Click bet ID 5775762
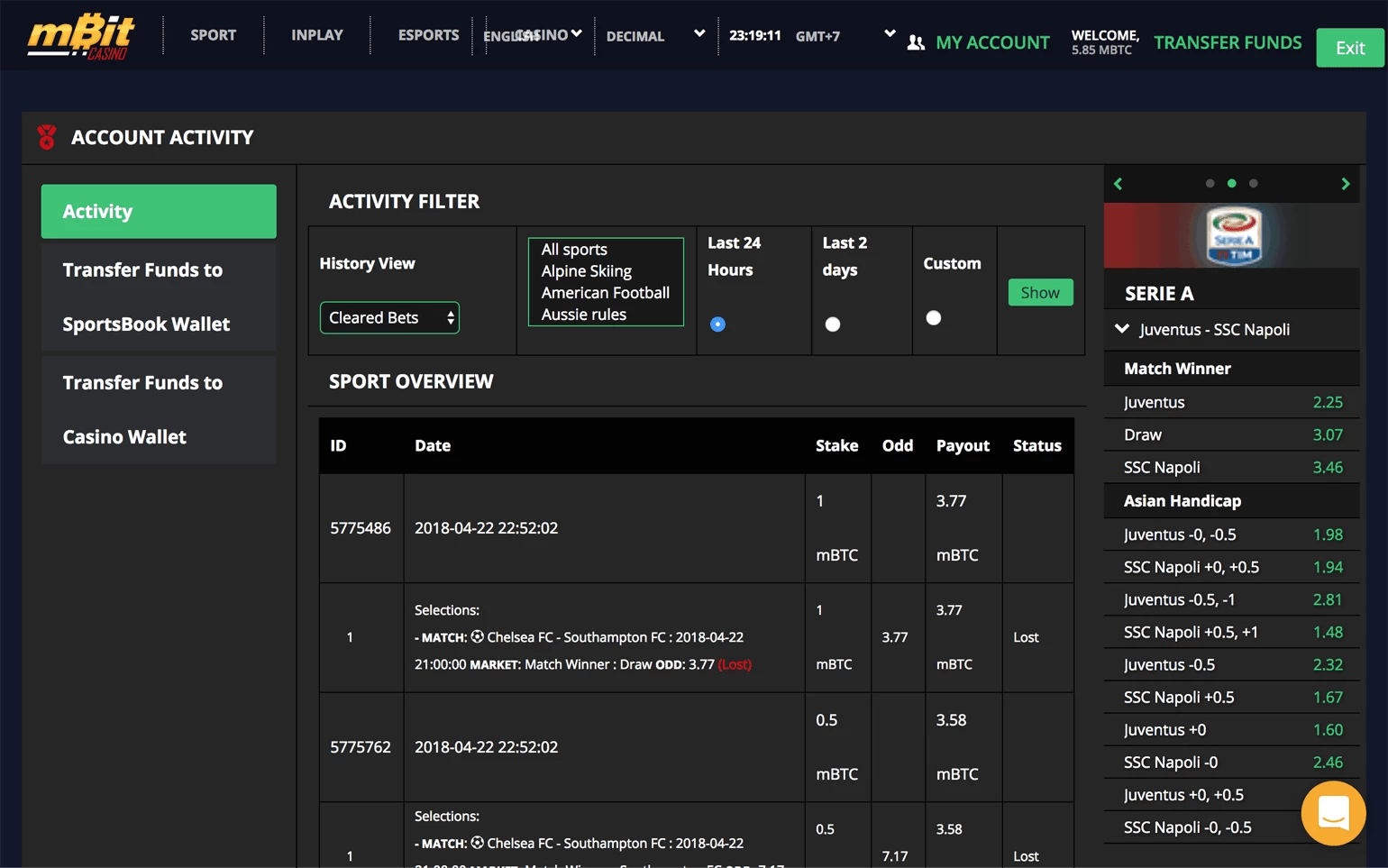1388x868 pixels. pyautogui.click(x=361, y=747)
